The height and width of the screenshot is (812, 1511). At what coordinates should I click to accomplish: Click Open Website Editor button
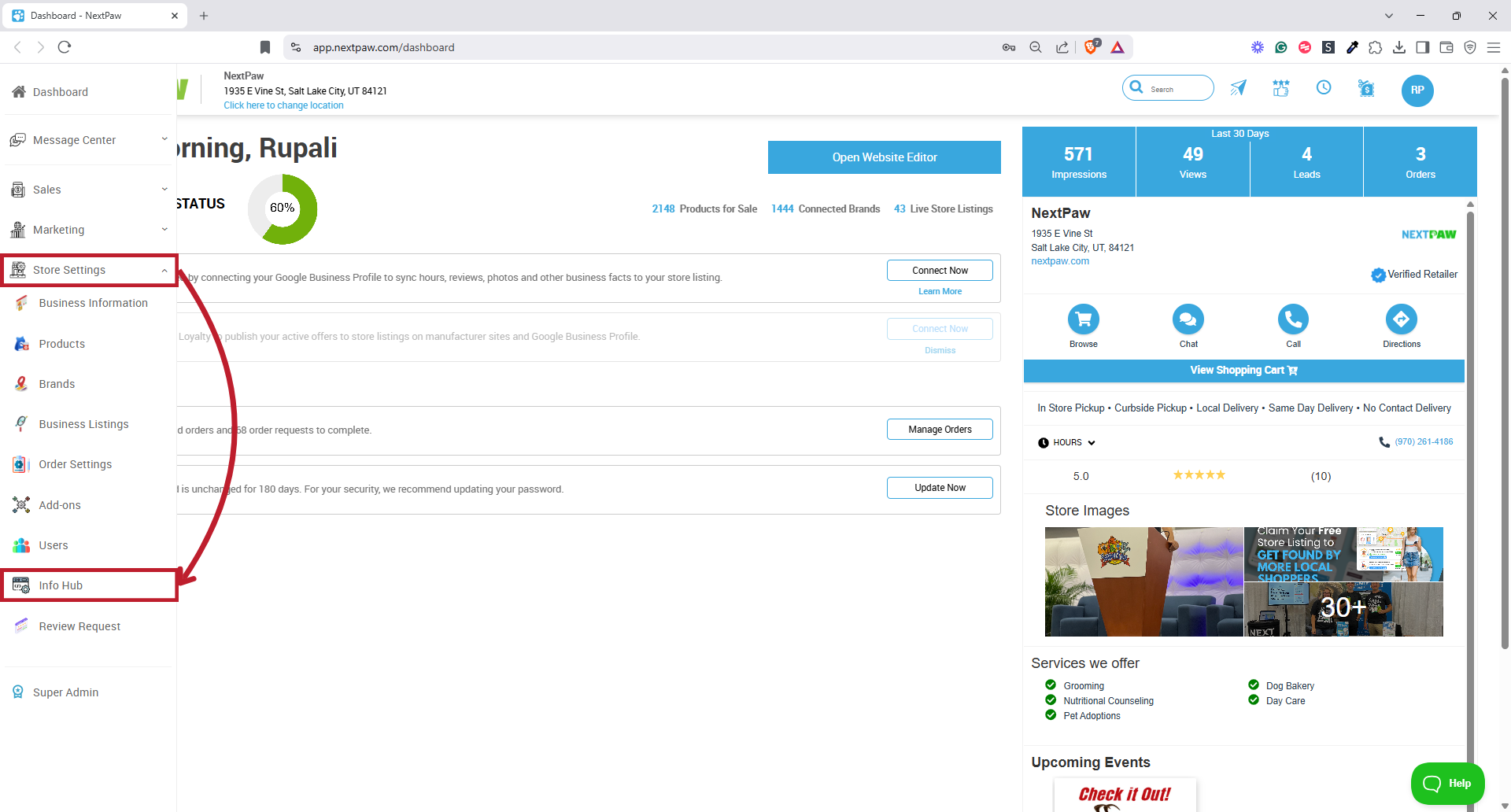[x=885, y=157]
